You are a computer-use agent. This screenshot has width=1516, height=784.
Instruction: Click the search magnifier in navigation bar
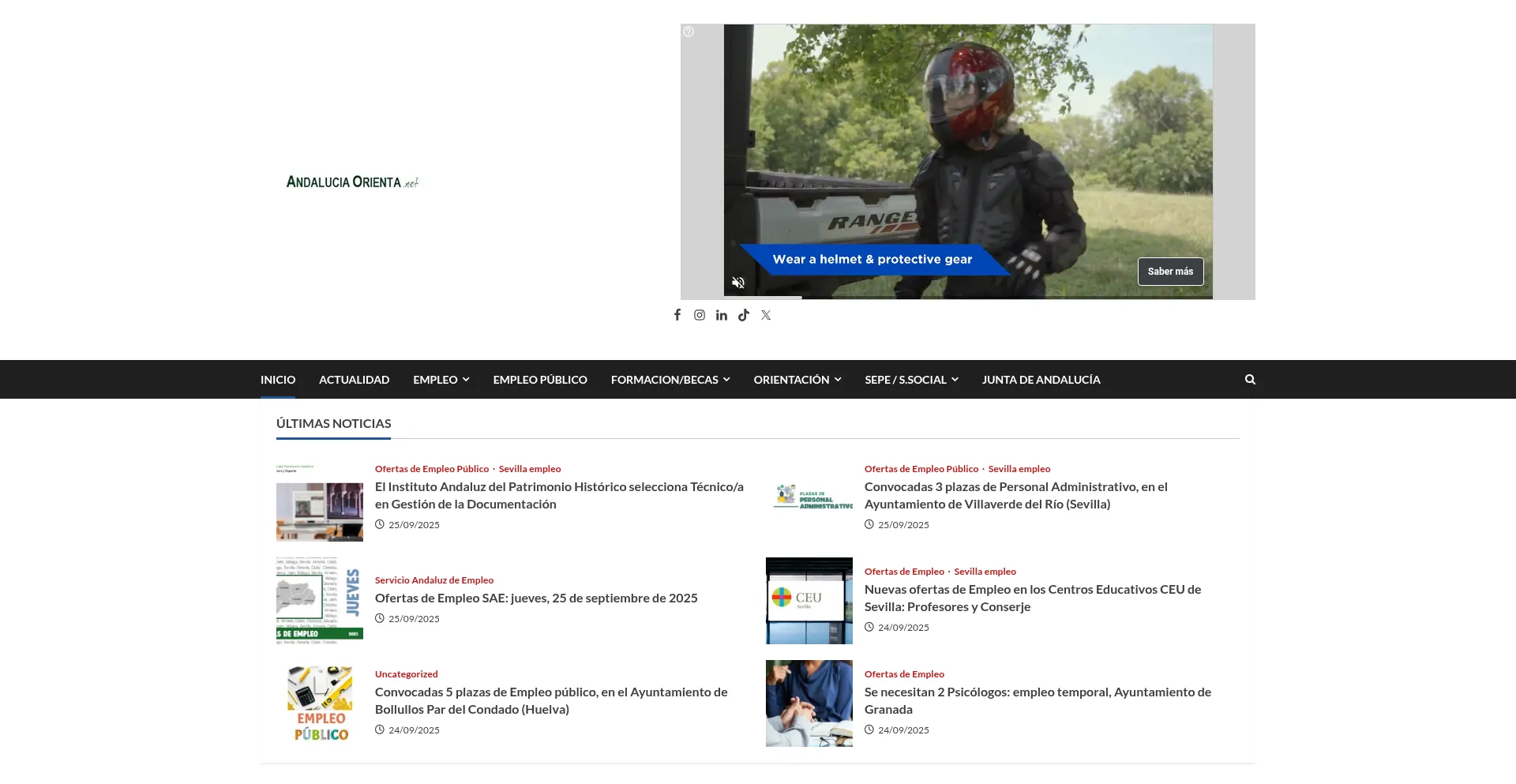[1250, 379]
